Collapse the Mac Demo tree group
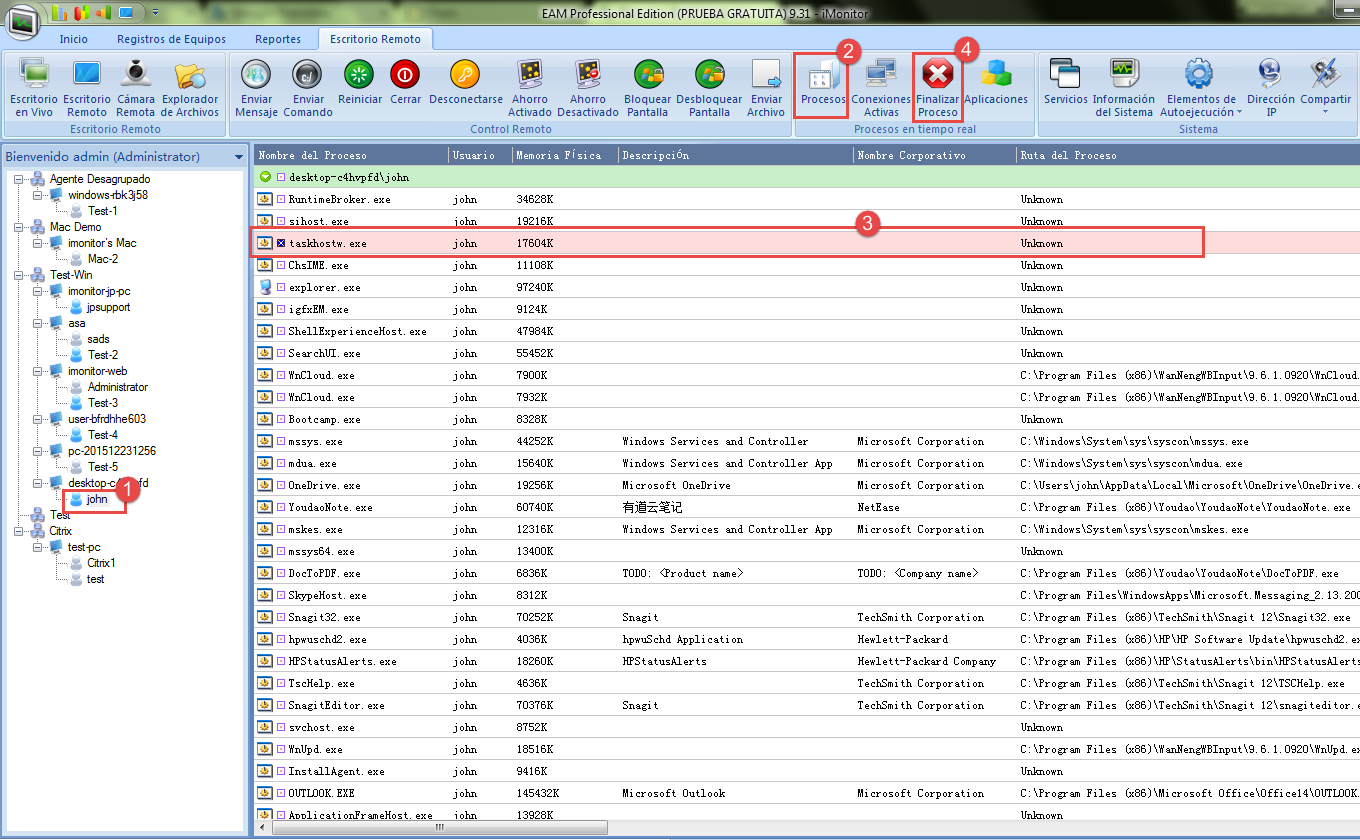 (19, 227)
